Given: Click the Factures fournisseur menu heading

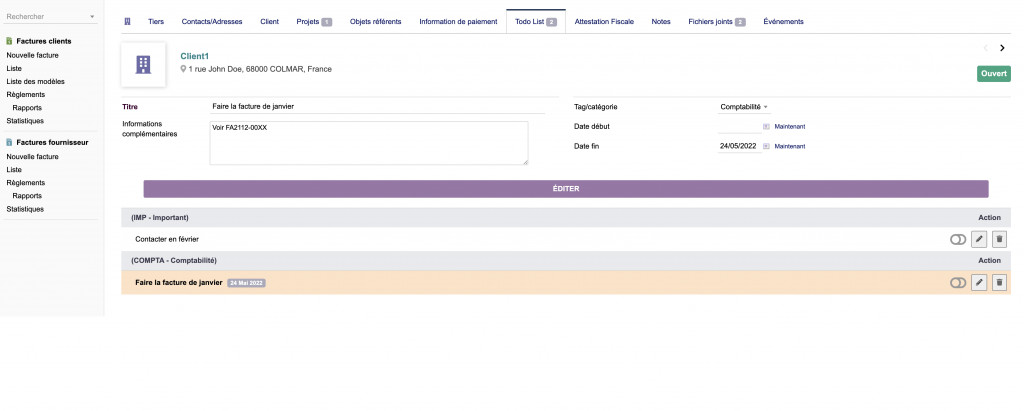Looking at the screenshot, I should point(52,142).
